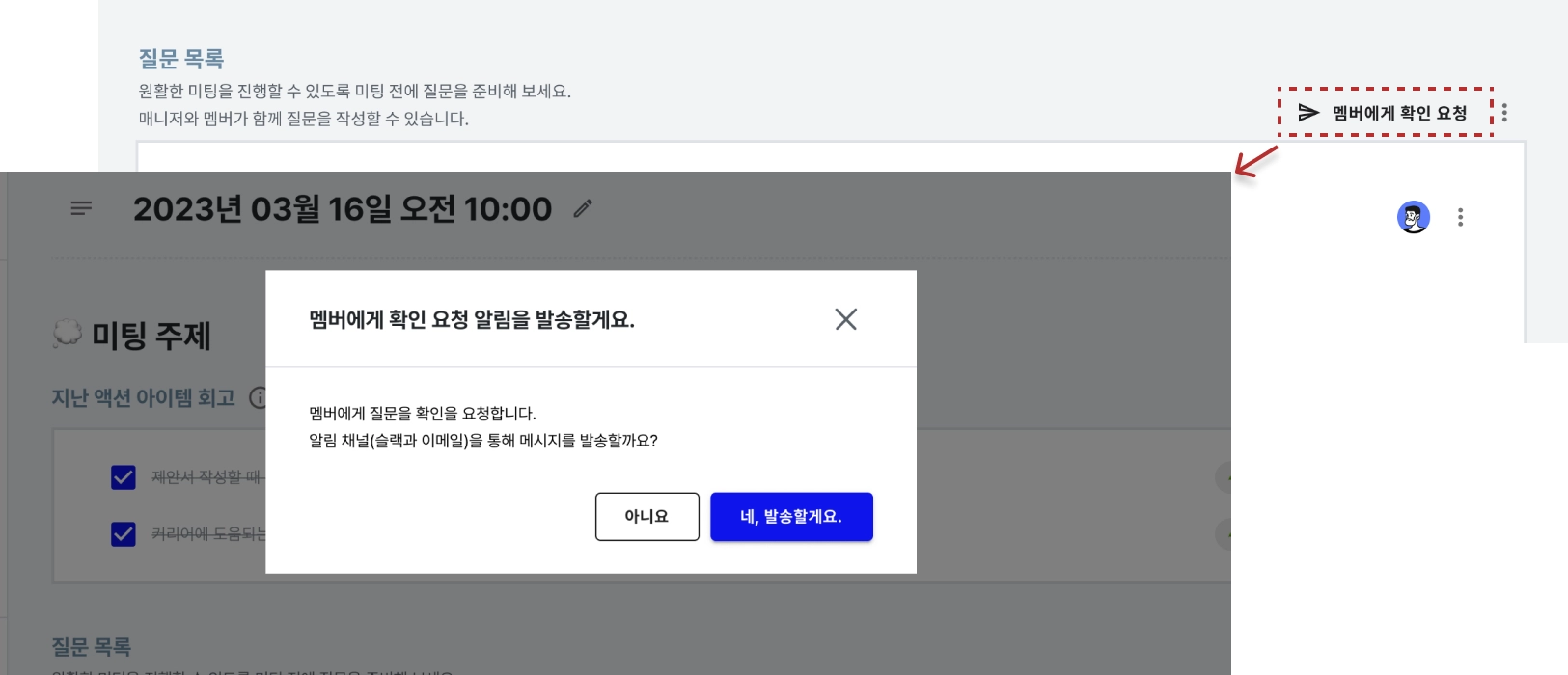This screenshot has width=1568, height=675.
Task: Select the 질문 목록 heading at the bottom
Action: click(x=91, y=647)
